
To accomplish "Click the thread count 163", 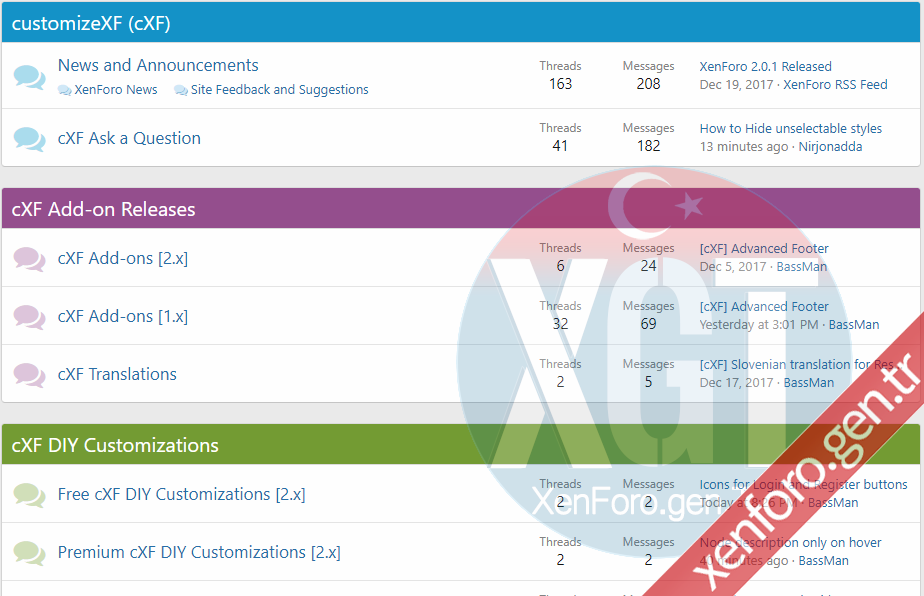I will click(560, 84).
